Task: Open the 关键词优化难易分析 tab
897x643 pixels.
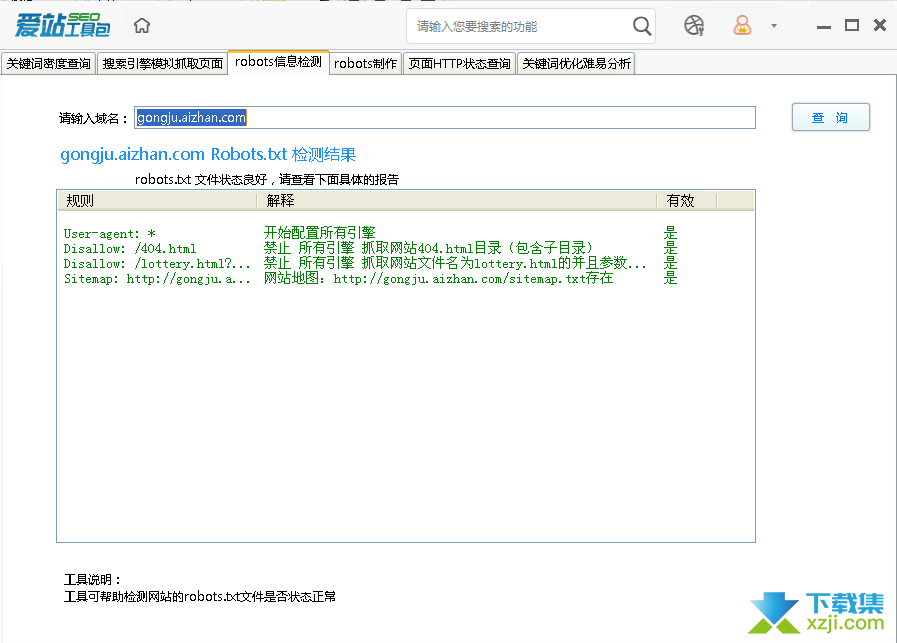Action: click(576, 63)
